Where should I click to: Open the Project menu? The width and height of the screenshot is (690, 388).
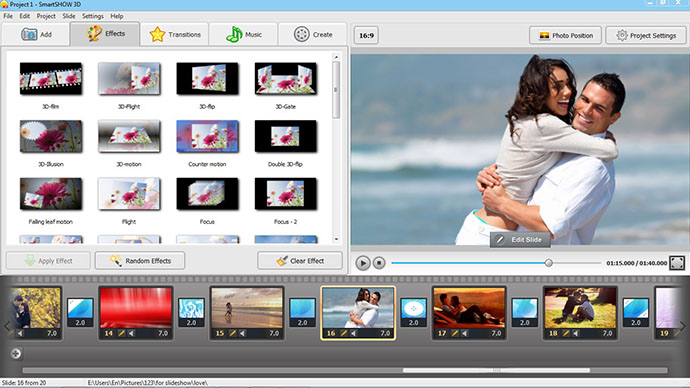46,16
